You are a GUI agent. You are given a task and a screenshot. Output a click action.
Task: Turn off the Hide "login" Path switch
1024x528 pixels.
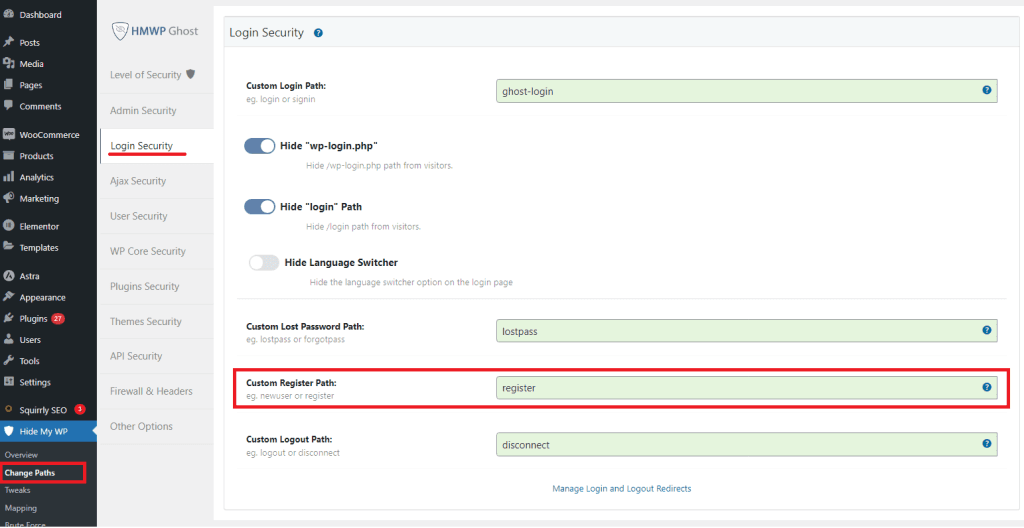pos(260,207)
